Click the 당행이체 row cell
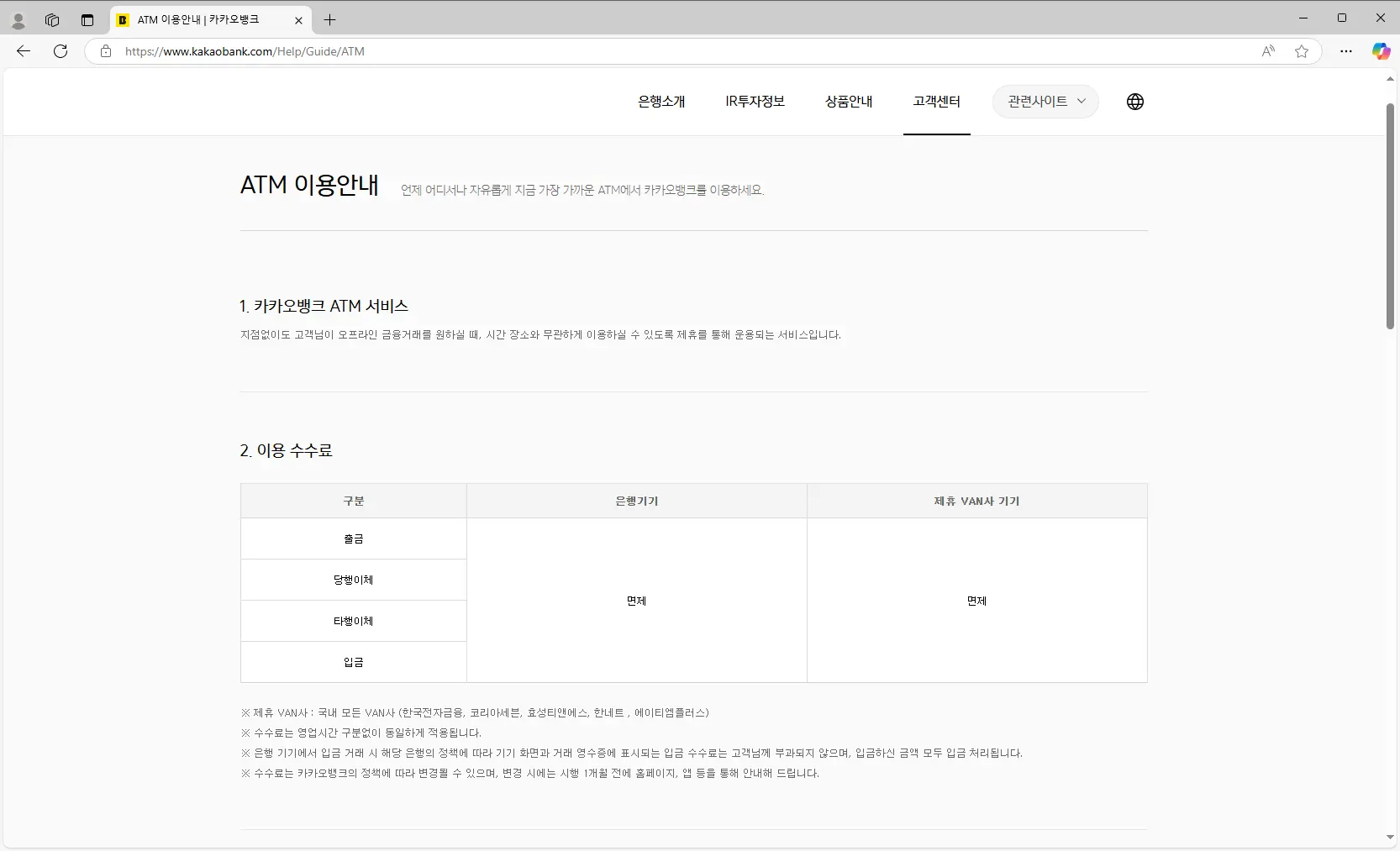The width and height of the screenshot is (1400, 851). (x=354, y=580)
